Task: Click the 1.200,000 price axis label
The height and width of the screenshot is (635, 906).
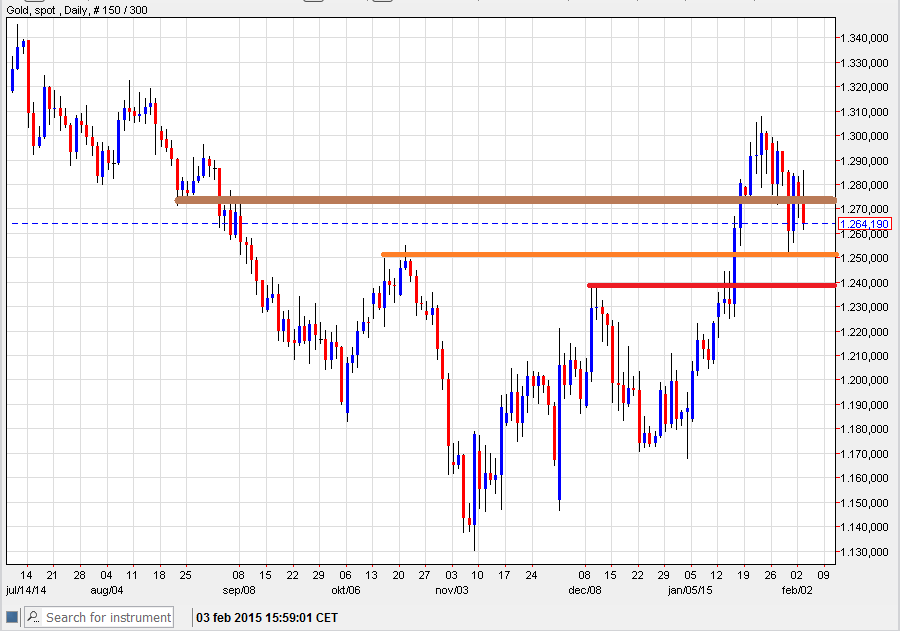Action: [864, 380]
